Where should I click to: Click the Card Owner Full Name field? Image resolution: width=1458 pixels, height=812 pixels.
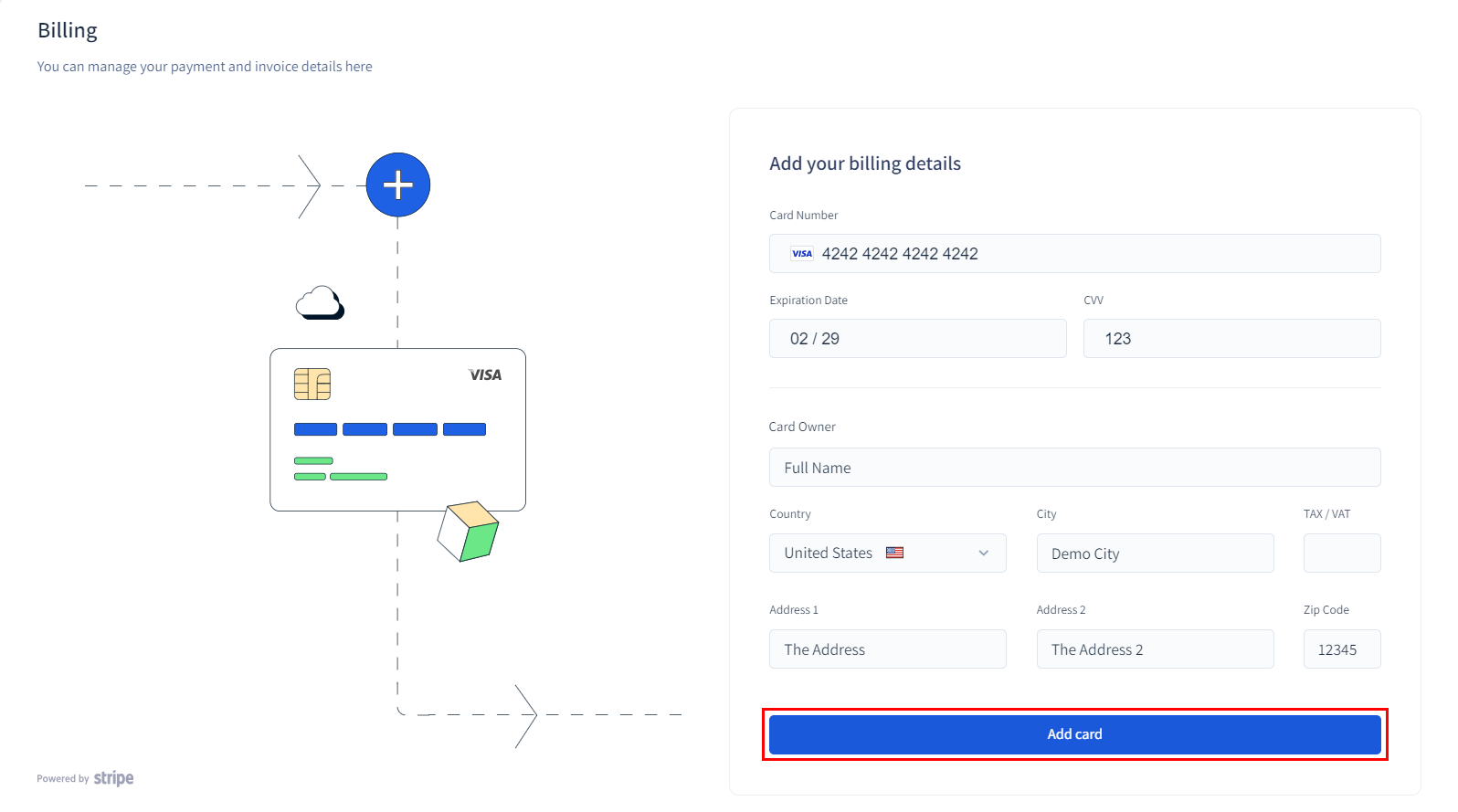coord(1074,468)
